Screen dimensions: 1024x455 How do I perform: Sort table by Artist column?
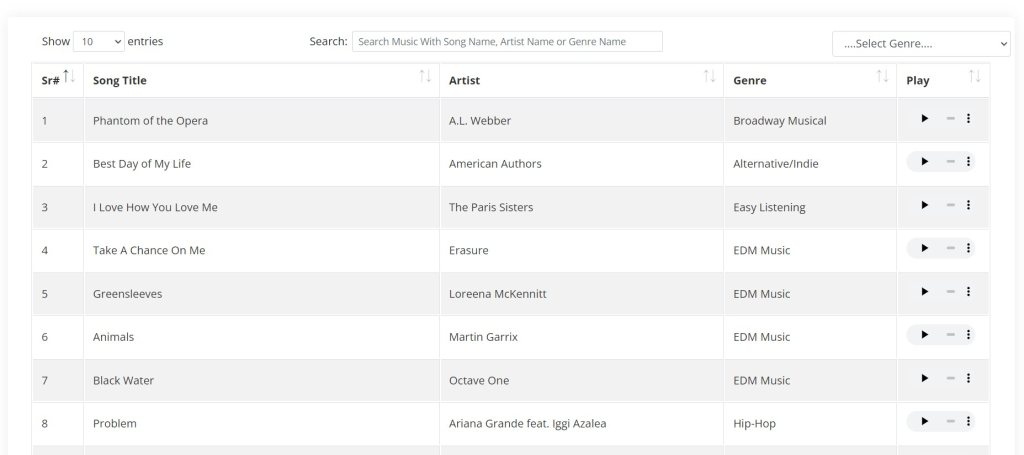pos(582,80)
